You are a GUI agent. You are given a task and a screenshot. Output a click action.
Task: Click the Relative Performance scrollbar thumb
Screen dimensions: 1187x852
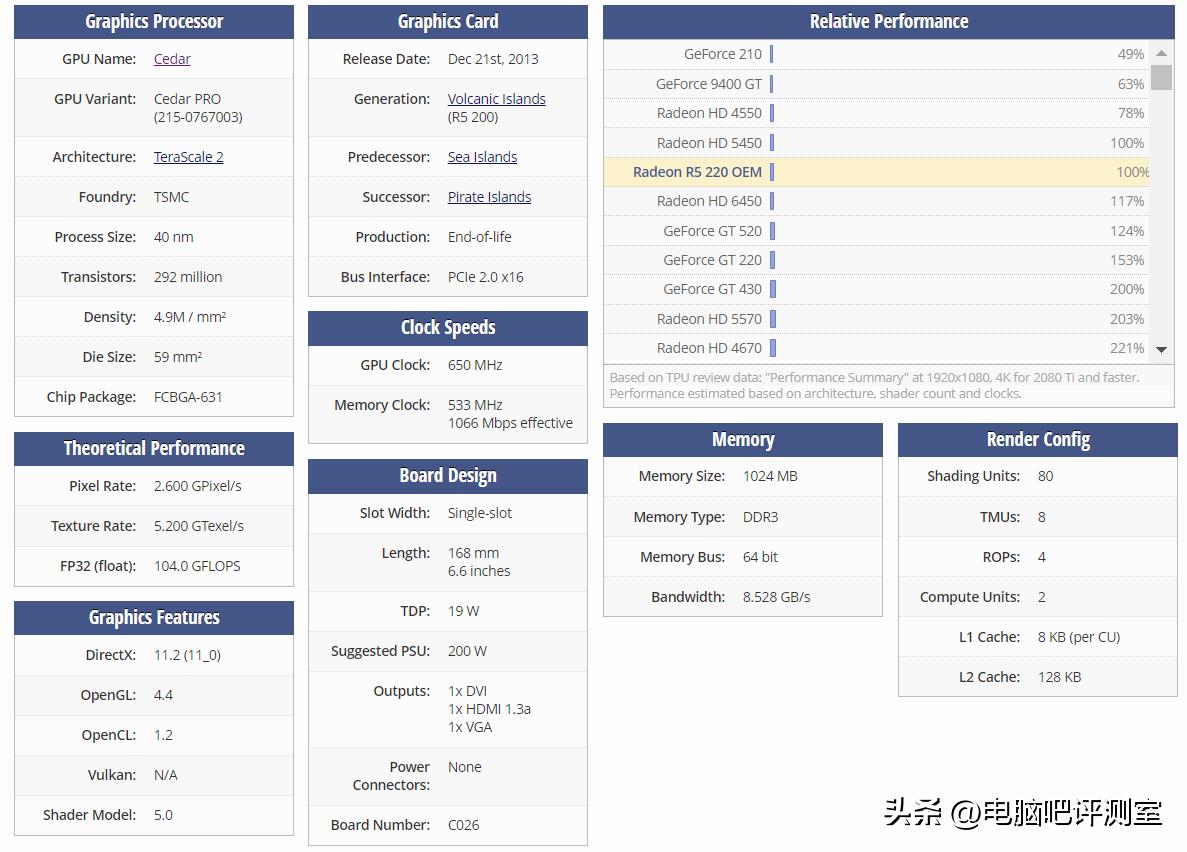pos(1161,77)
